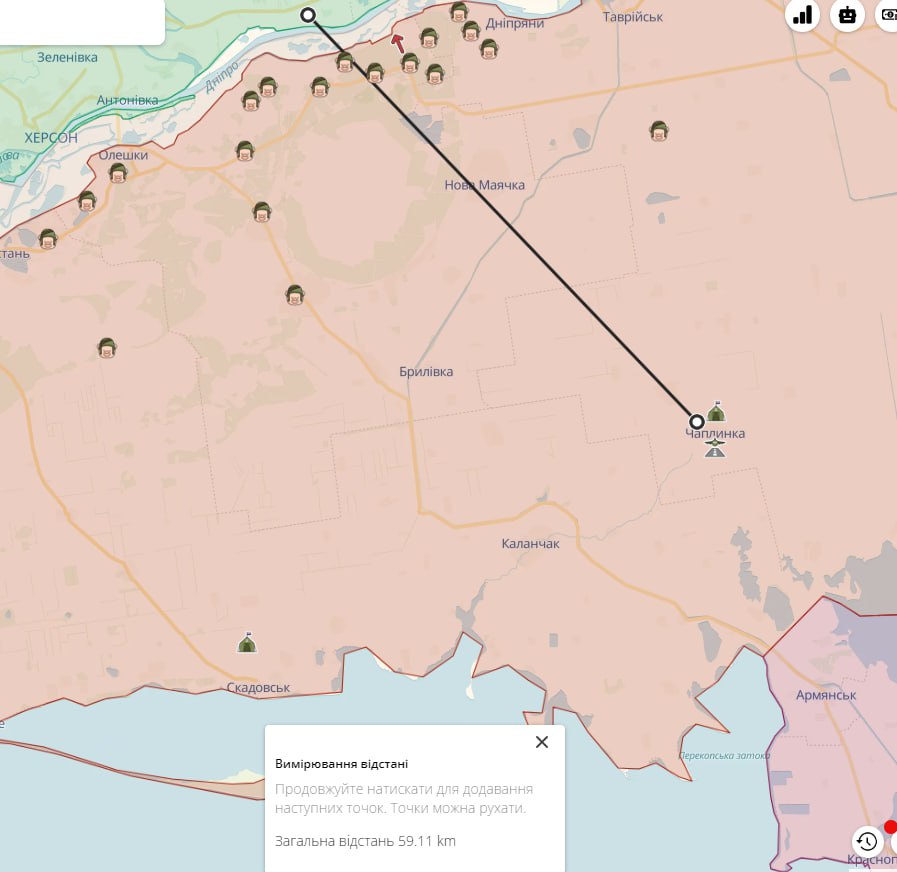Click the soldier icon southwest of Олешки toward 'тань'
Screen dimensions: 897x872
coord(87,201)
